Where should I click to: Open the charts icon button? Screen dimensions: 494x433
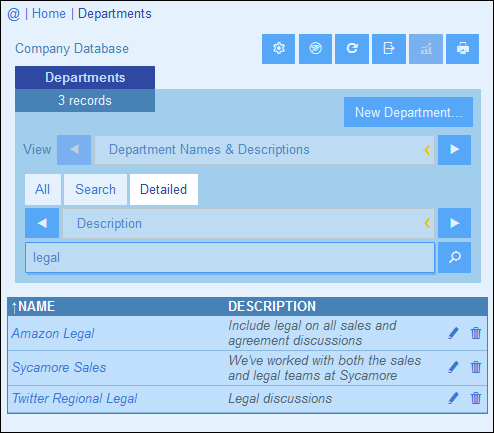(x=426, y=49)
